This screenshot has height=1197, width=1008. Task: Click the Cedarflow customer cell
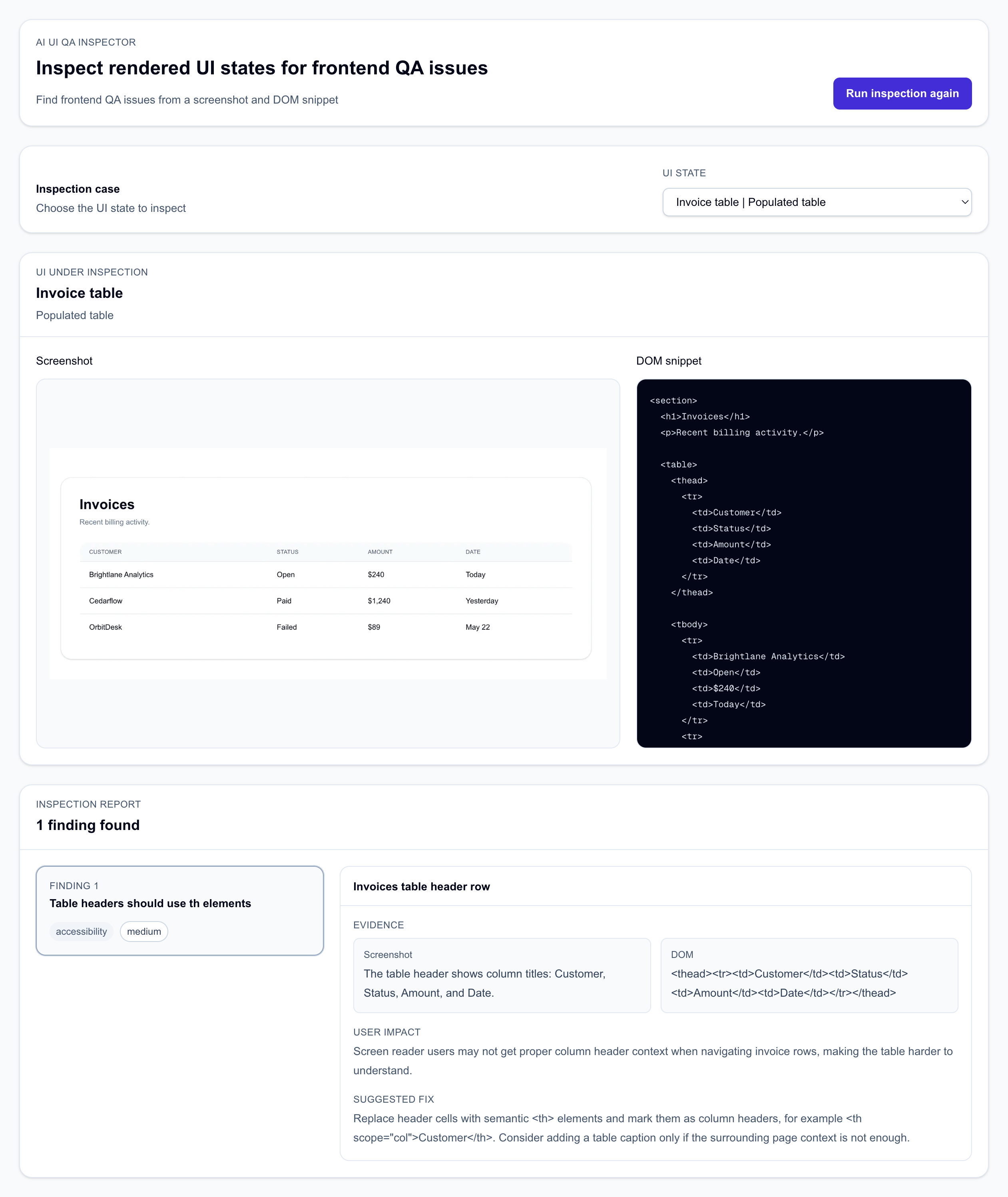[106, 601]
